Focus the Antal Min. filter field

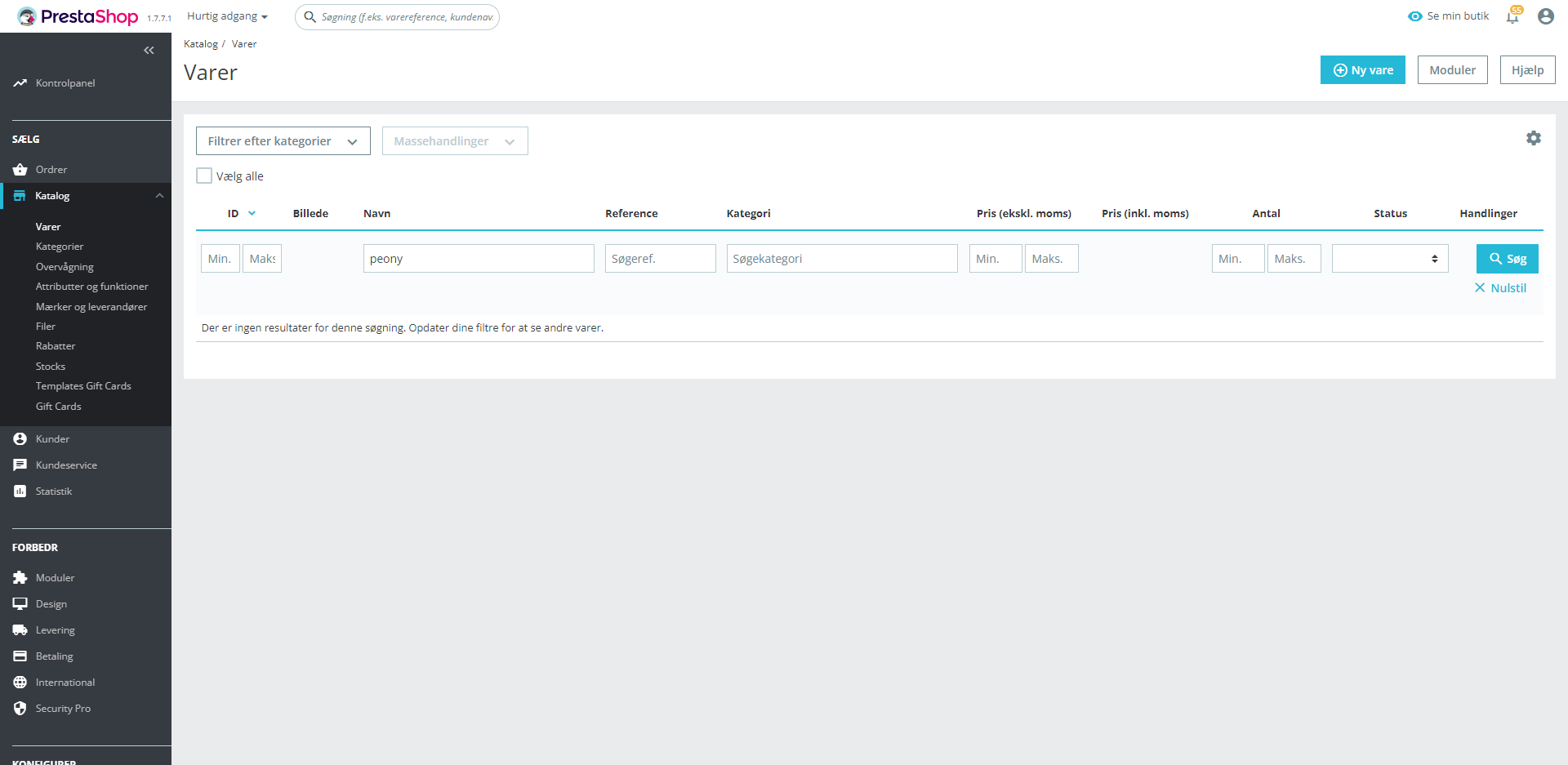point(1238,259)
